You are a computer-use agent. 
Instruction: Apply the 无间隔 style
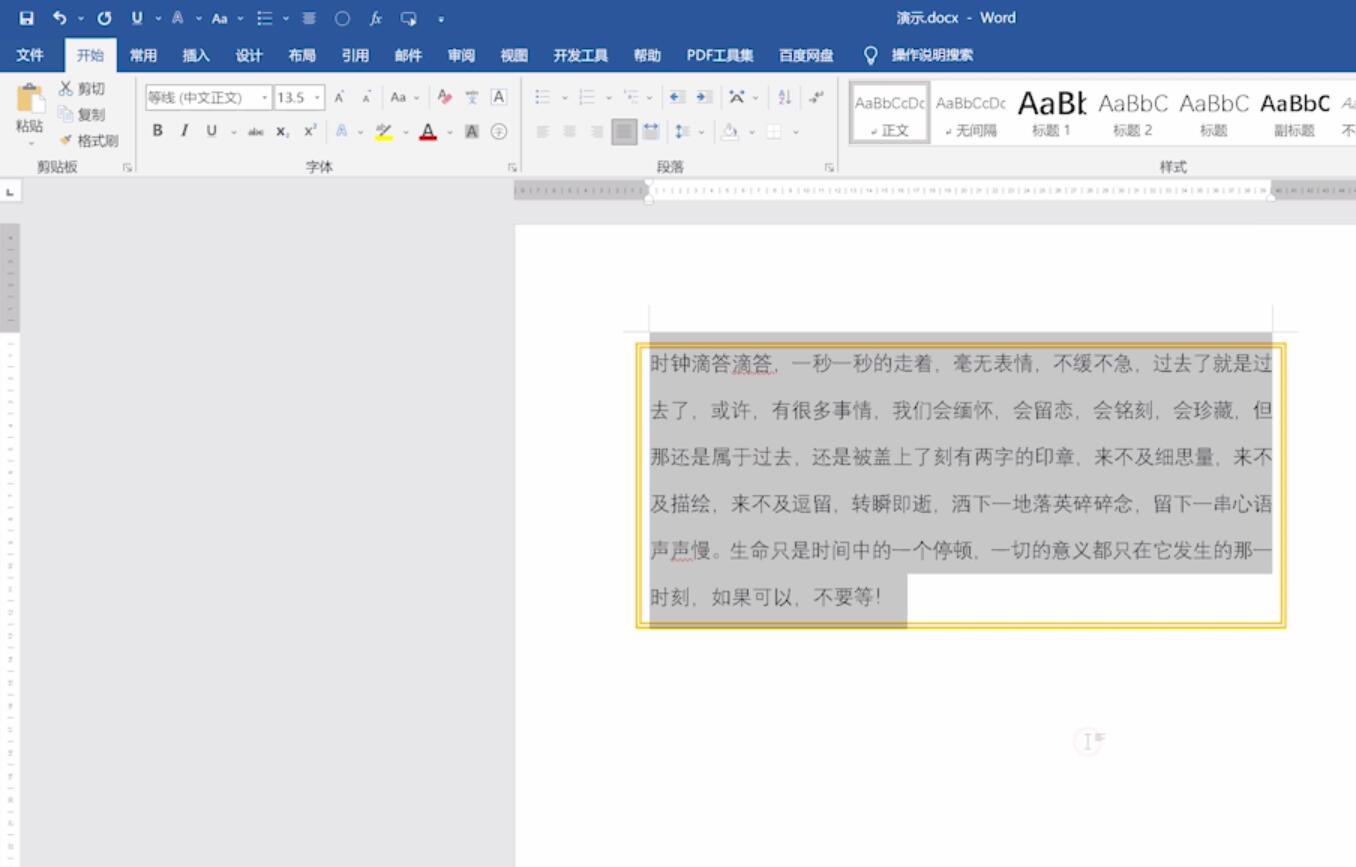(971, 113)
